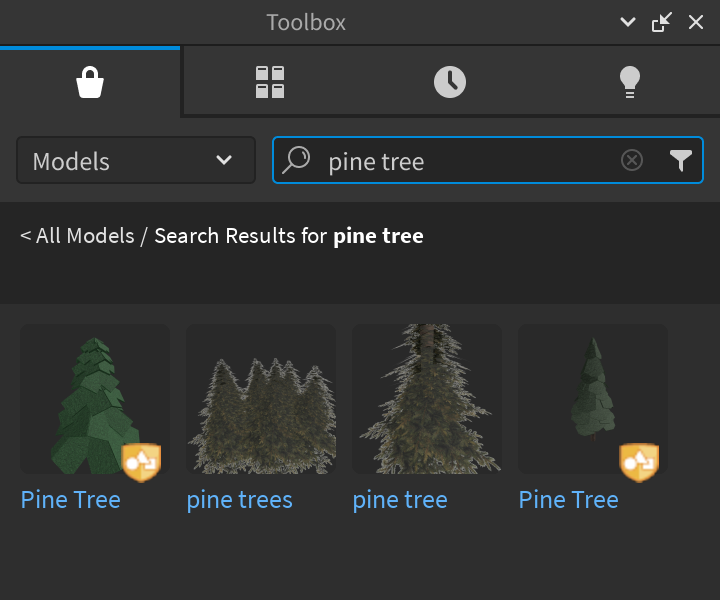Click the search magnifier icon
The width and height of the screenshot is (720, 600).
(x=297, y=160)
